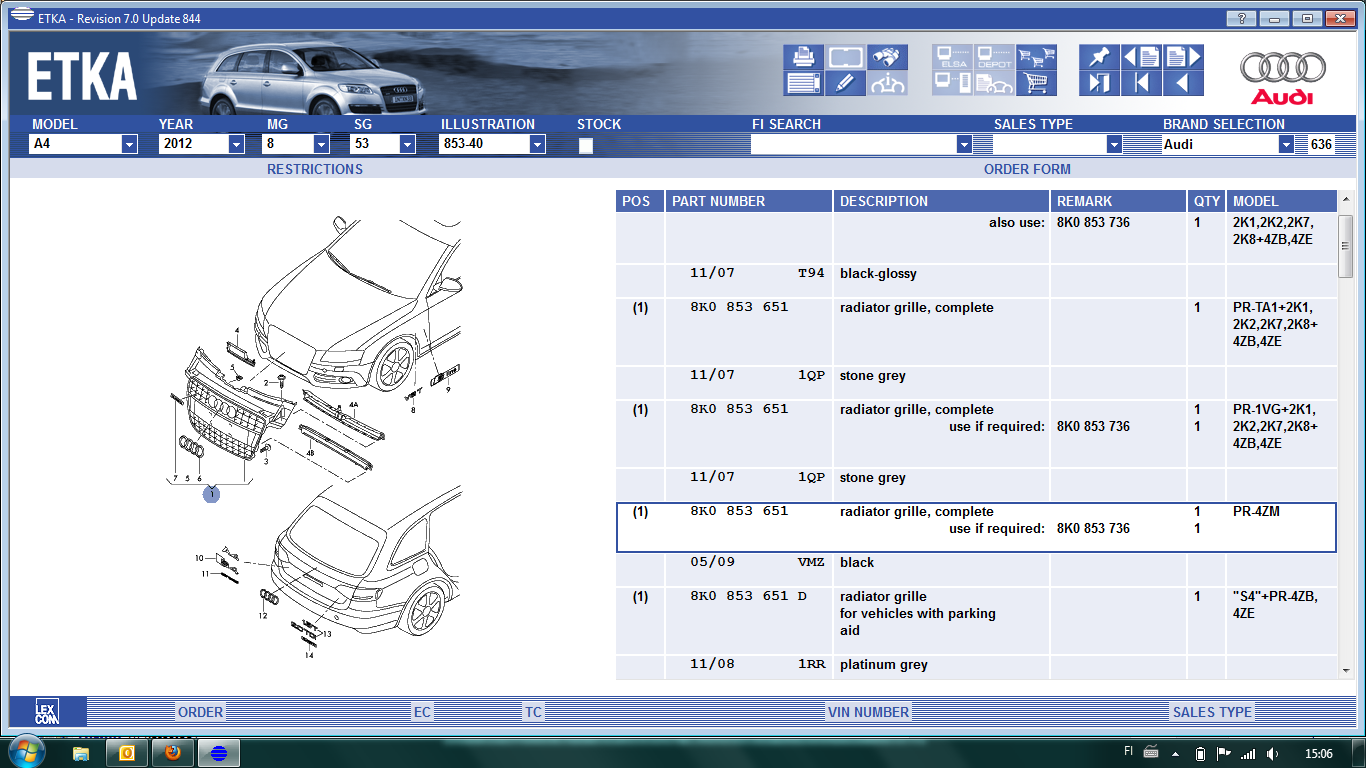Toggle the STOCK checkbox
Screen dimensions: 1366x768
point(586,145)
